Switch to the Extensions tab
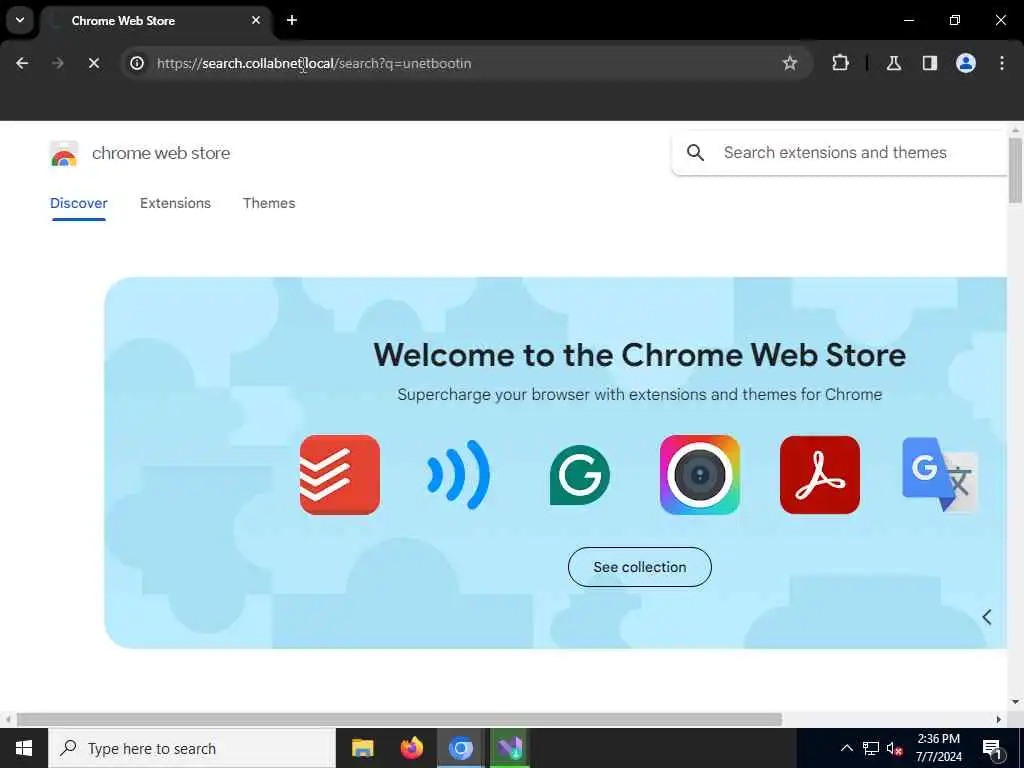This screenshot has height=768, width=1024. (175, 203)
